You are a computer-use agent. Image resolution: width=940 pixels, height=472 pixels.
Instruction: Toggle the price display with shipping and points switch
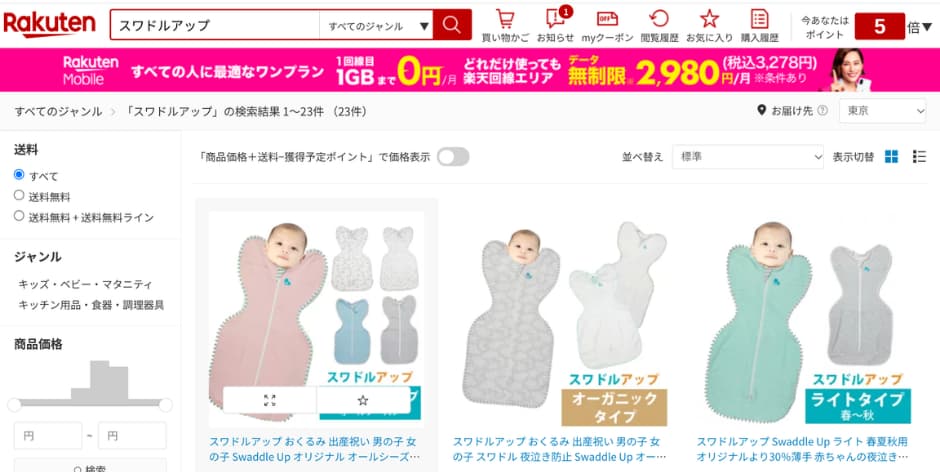click(x=453, y=157)
